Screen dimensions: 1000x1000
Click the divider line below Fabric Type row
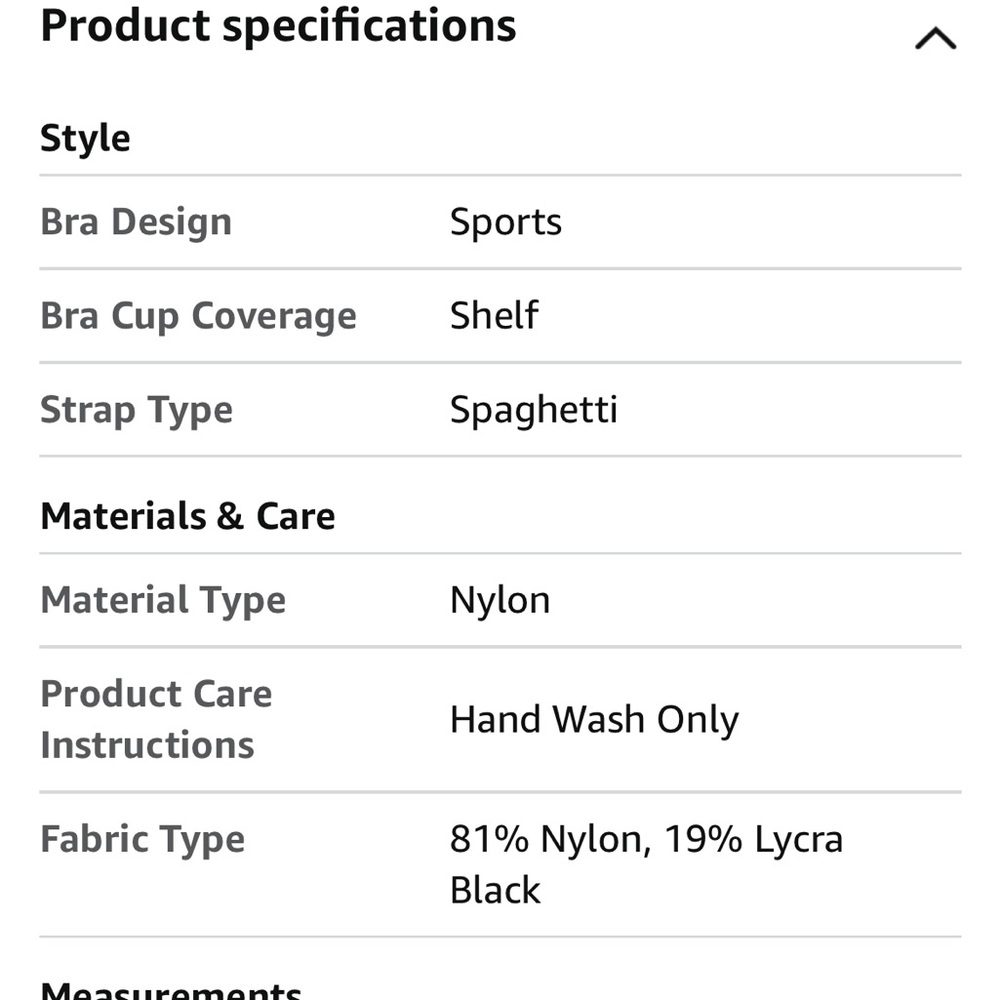[x=500, y=937]
